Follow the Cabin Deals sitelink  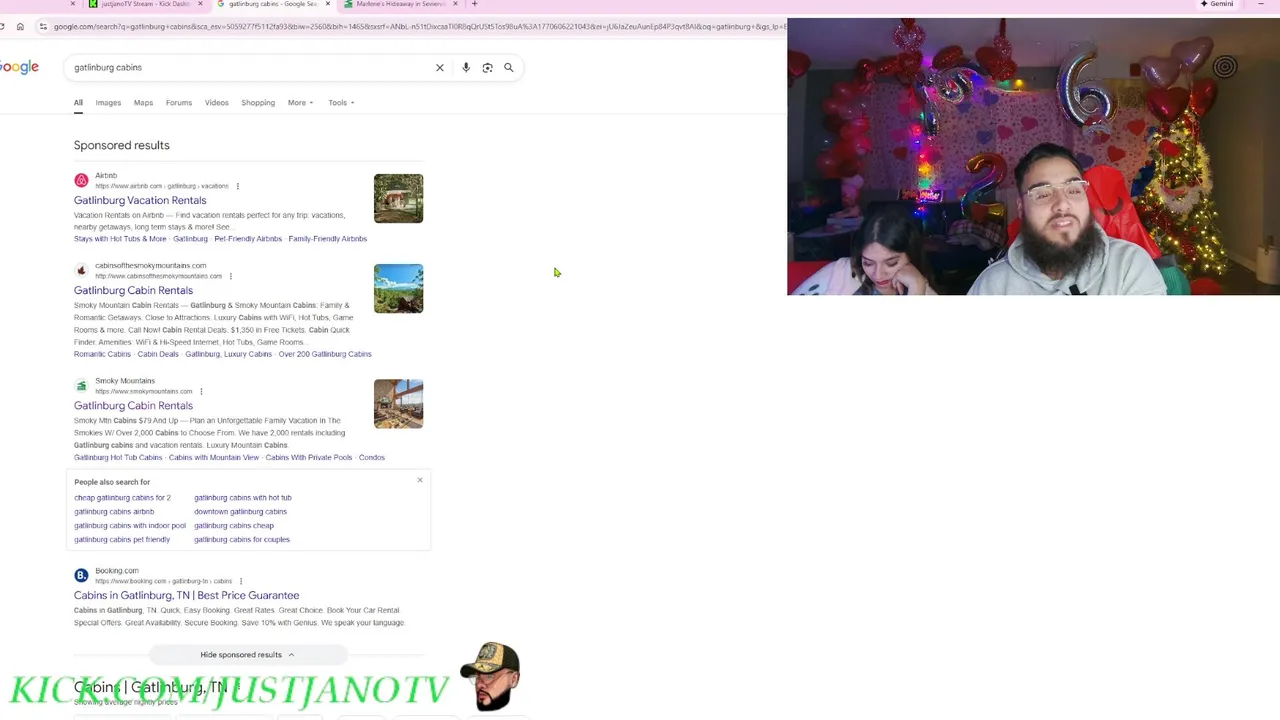click(x=158, y=354)
